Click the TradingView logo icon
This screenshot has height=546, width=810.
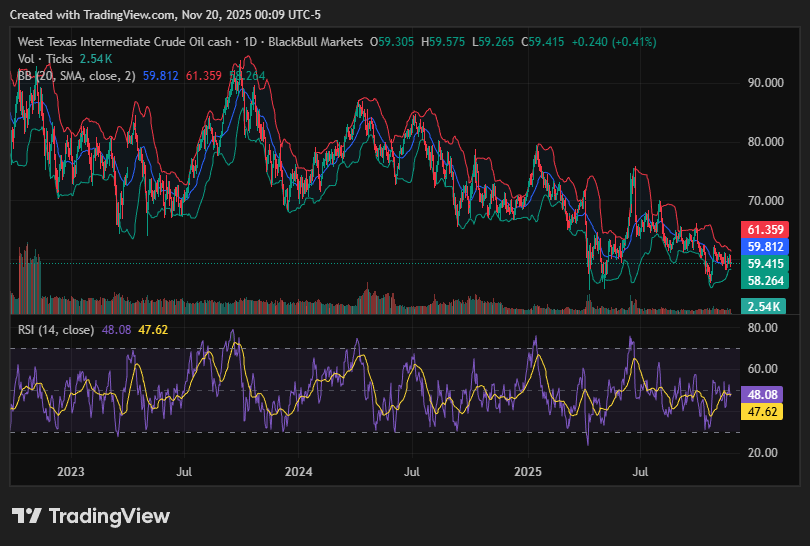coord(26,516)
